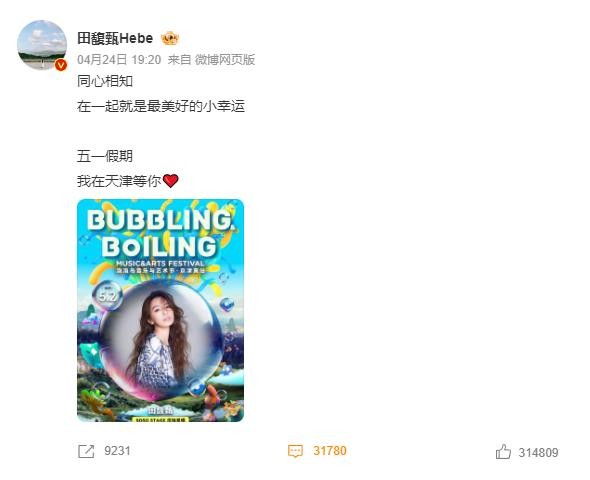Screen dimensions: 590x480
Task: Click the repost share icon
Action: pos(86,451)
